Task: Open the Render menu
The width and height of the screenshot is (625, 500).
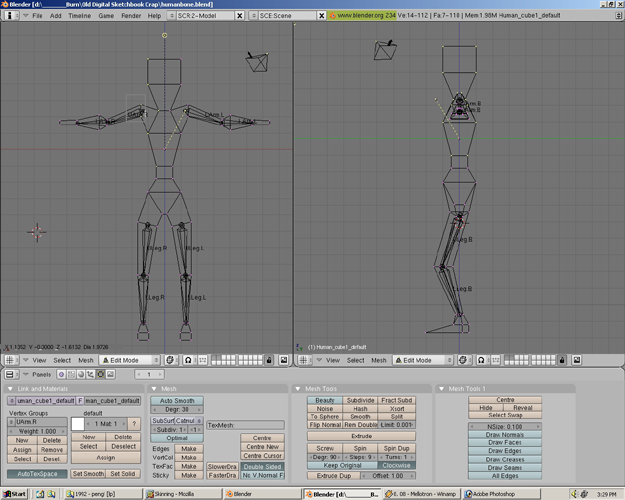Action: 131,16
